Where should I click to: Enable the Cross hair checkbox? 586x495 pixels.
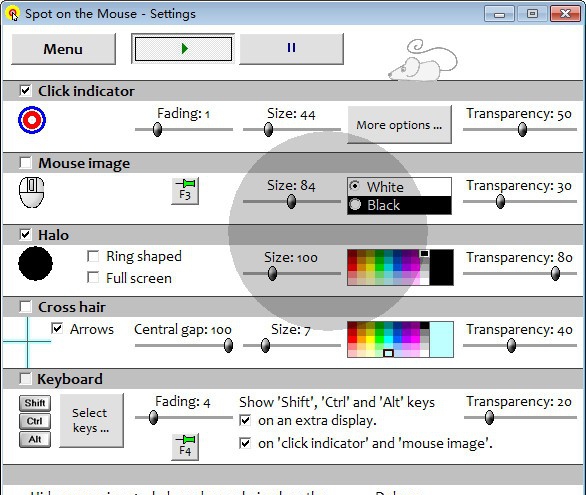coord(25,307)
